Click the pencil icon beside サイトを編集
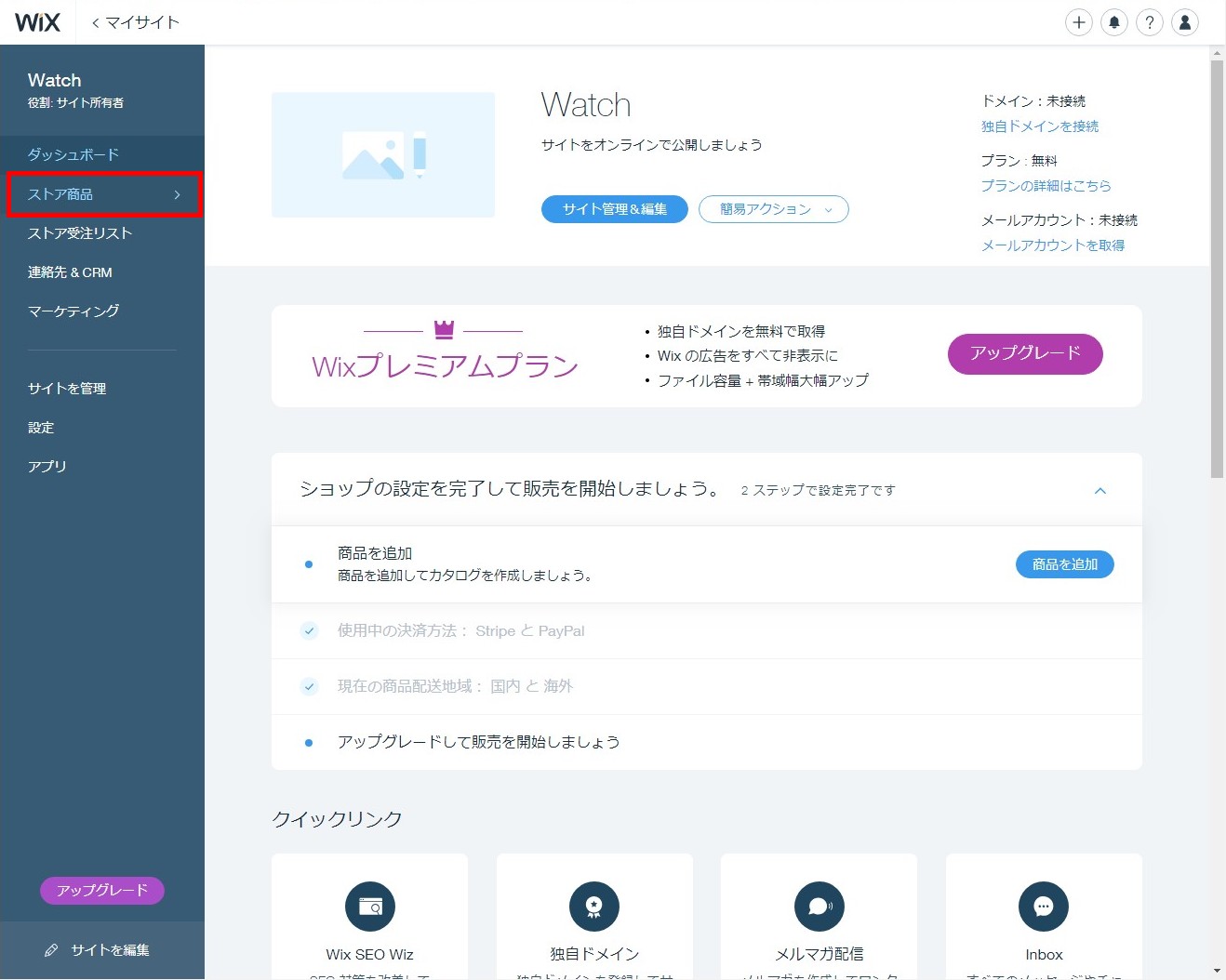The width and height of the screenshot is (1226, 980). coord(51,950)
